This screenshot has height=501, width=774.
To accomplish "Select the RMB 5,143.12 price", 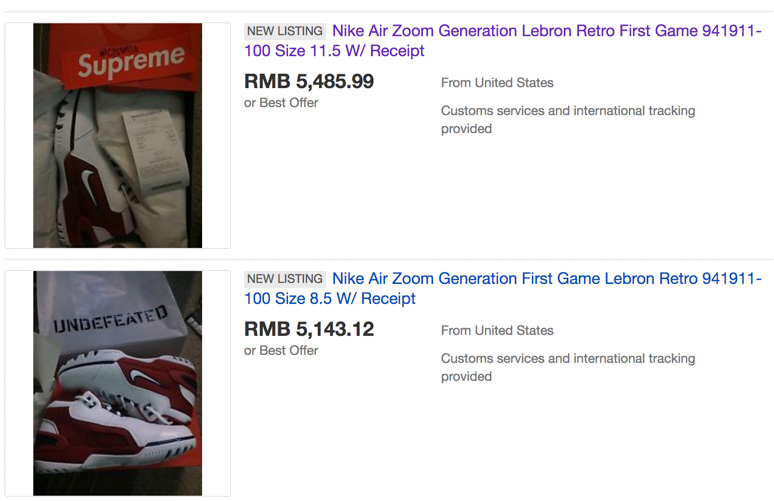I will coord(309,329).
